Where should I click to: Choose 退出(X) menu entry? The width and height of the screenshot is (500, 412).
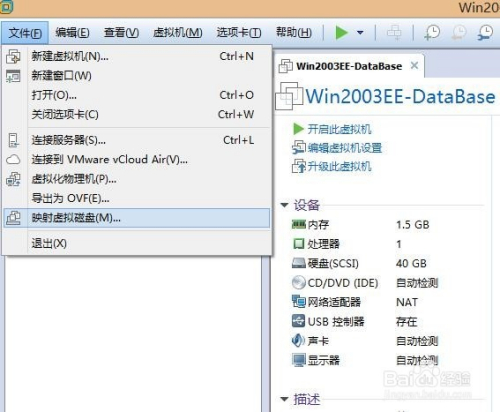(x=137, y=244)
